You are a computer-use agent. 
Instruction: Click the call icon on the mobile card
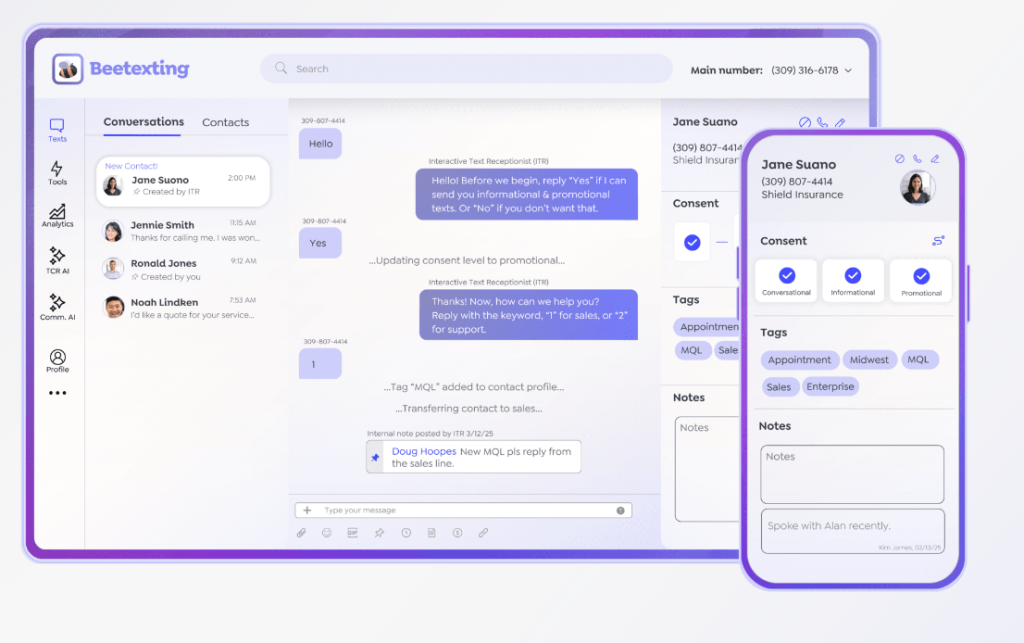917,159
